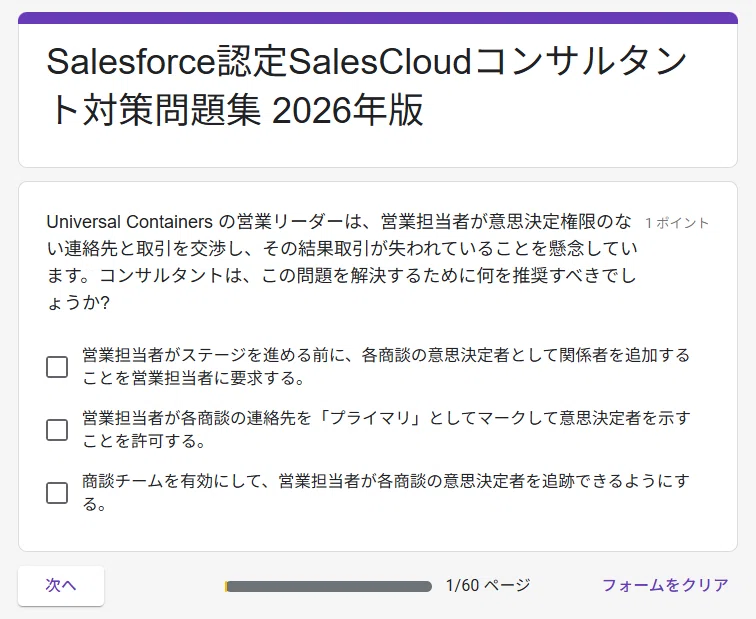Click the 1/60 ページ page indicator

pyautogui.click(x=488, y=585)
